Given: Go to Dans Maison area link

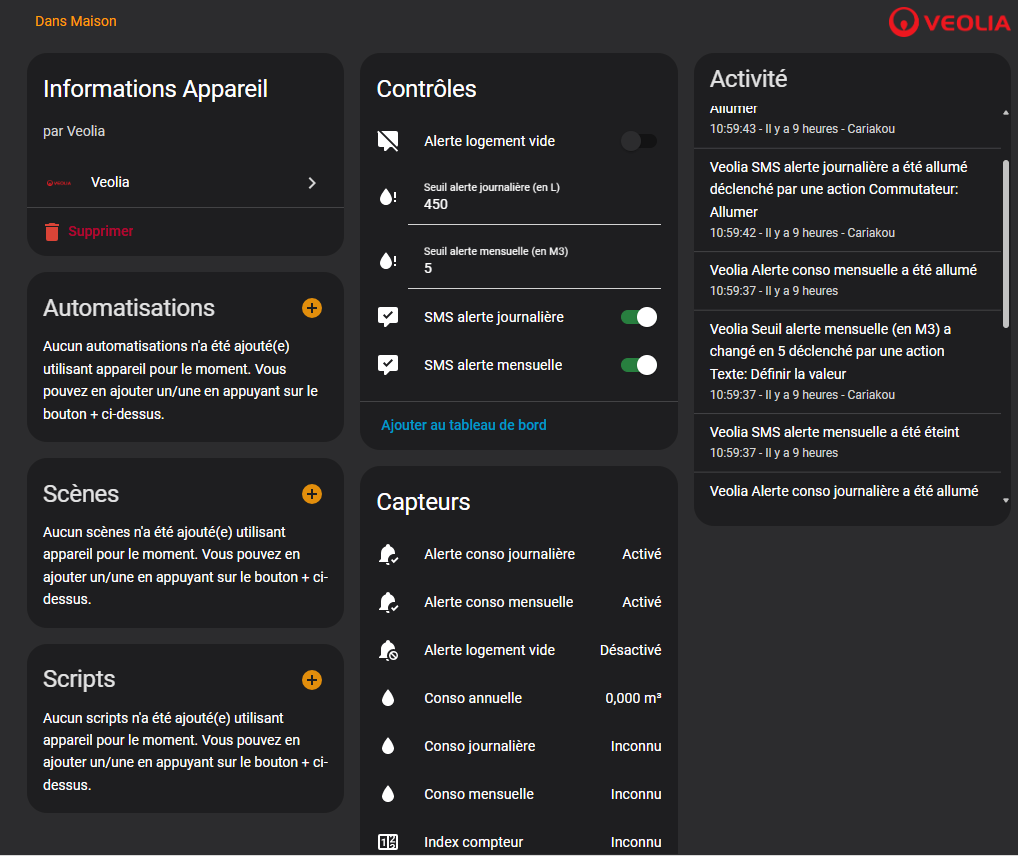Looking at the screenshot, I should 76,21.
